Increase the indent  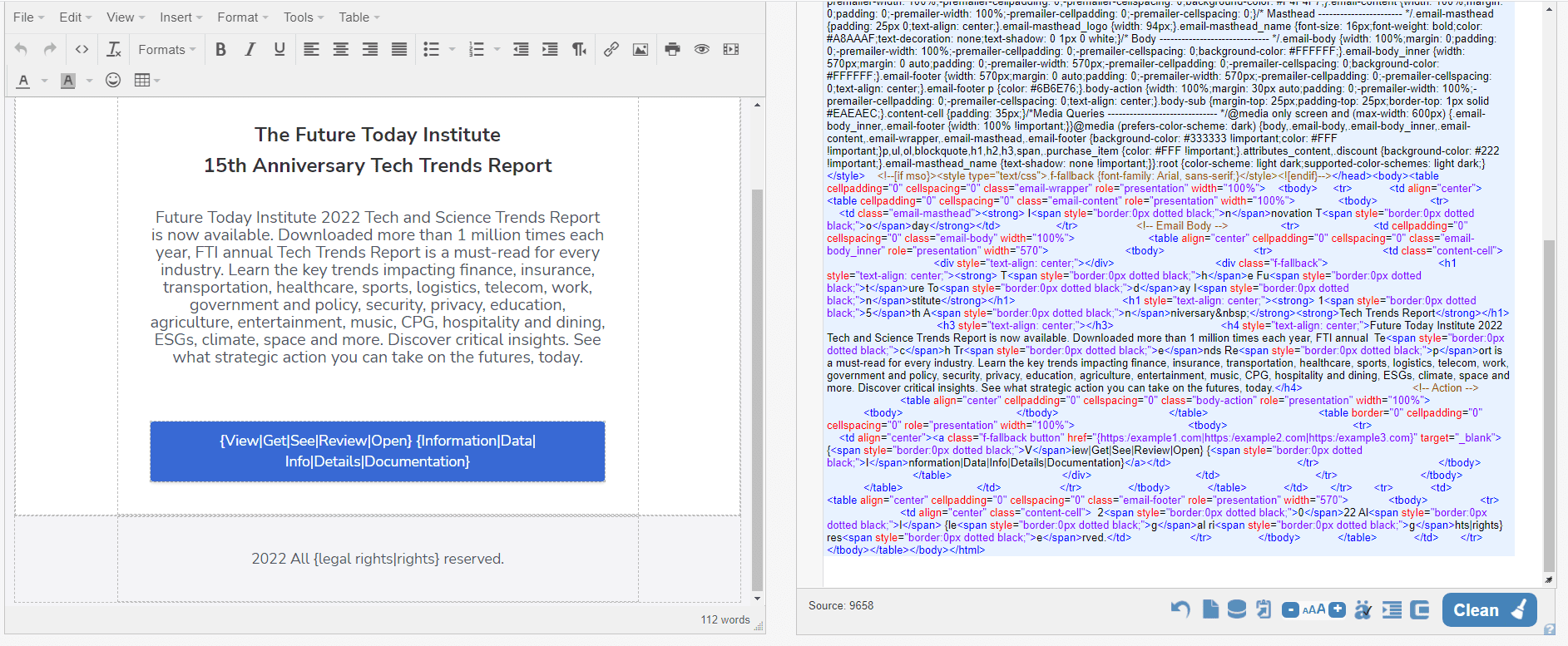coord(550,49)
